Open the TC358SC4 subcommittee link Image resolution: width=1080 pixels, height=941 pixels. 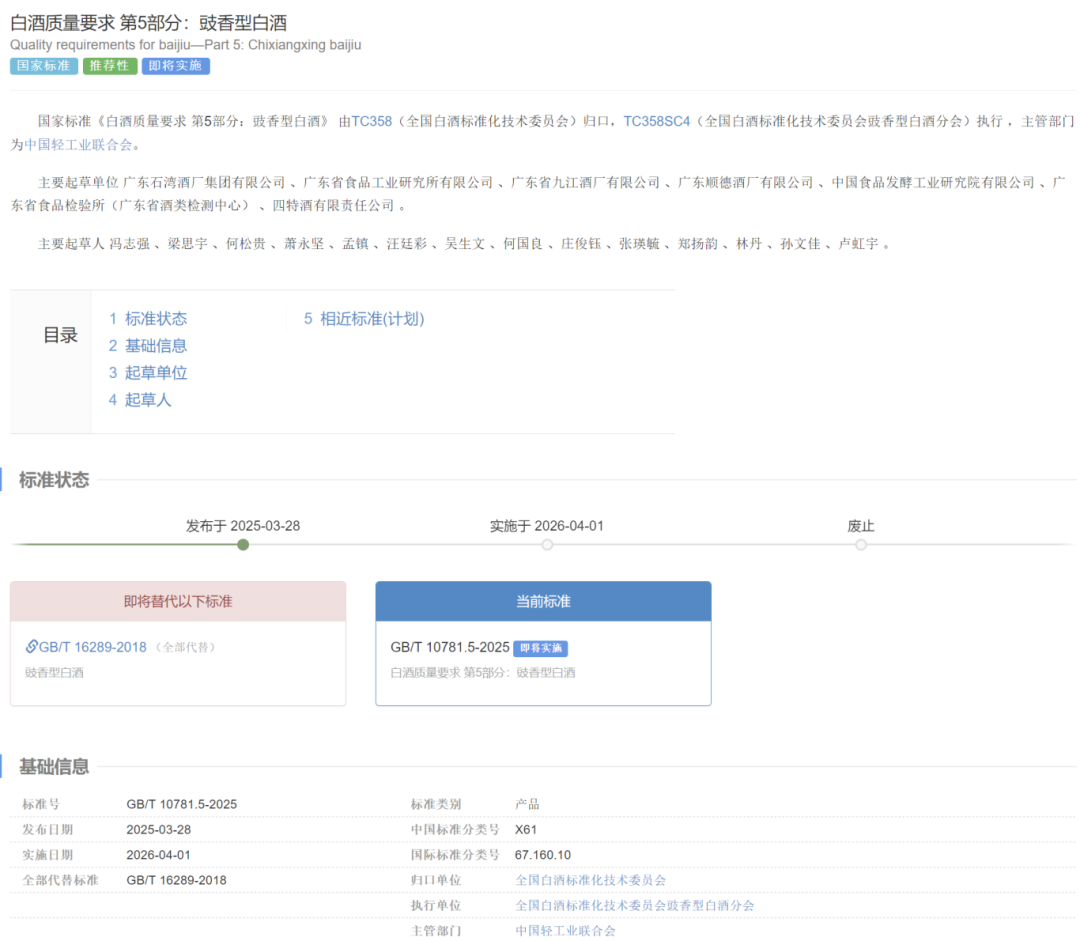coord(657,121)
